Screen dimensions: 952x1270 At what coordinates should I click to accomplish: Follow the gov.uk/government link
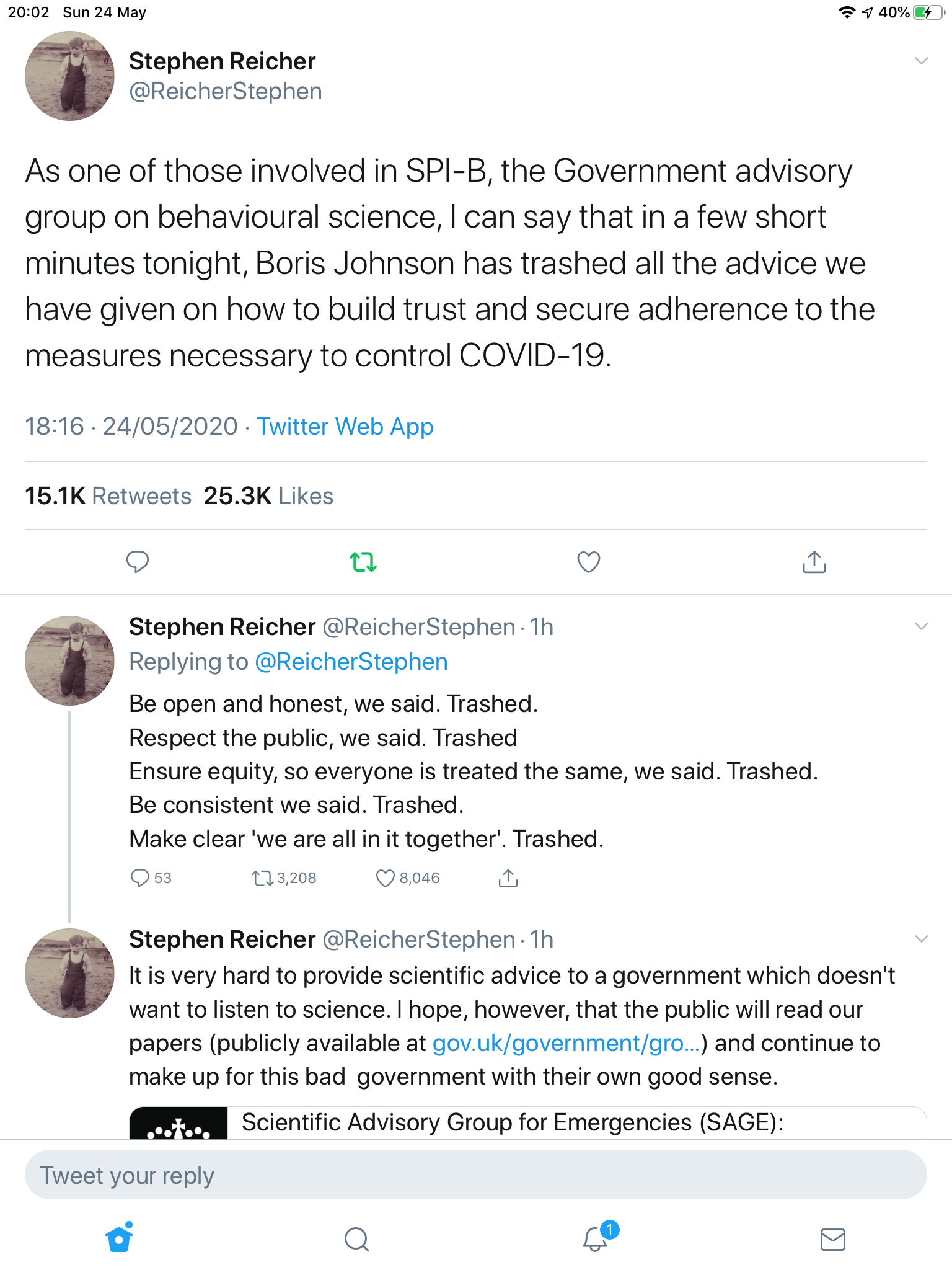(566, 1044)
